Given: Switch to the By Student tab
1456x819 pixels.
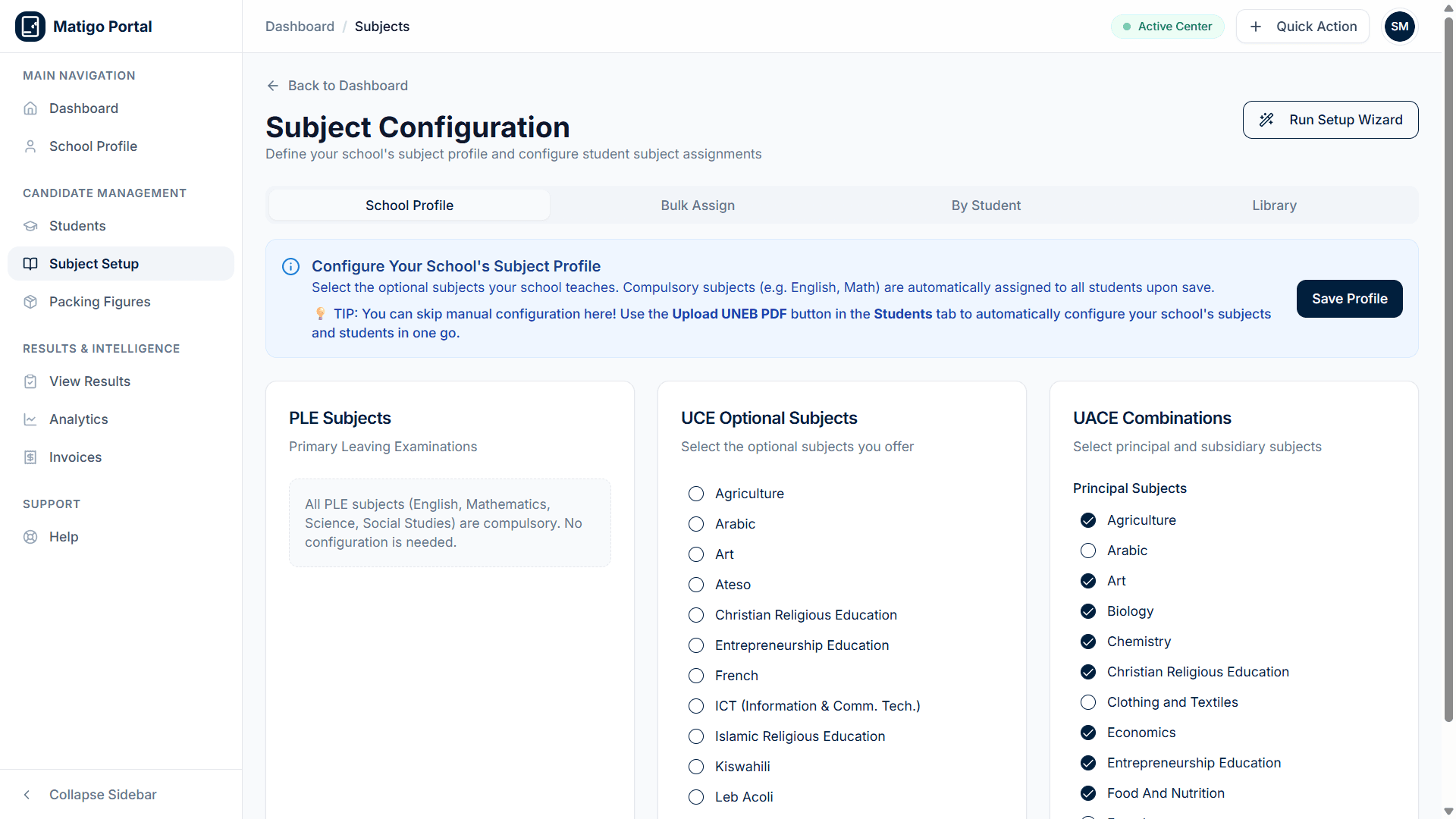Looking at the screenshot, I should 986,206.
